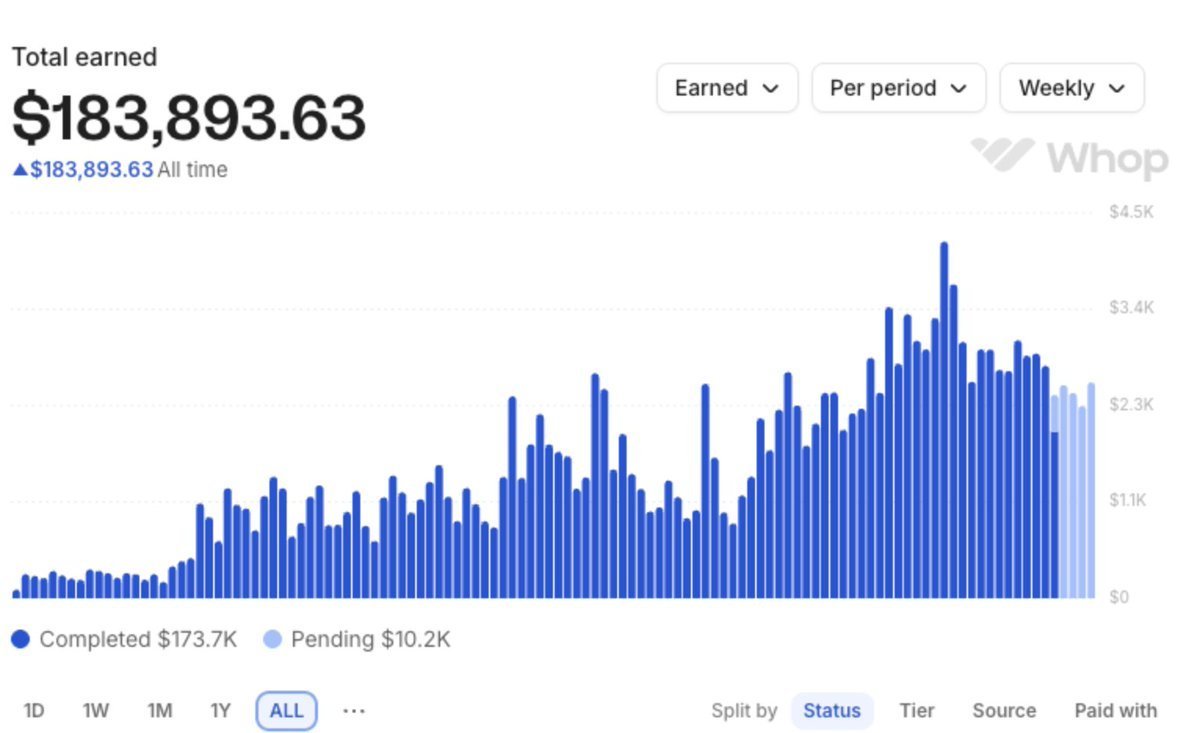Click the Total earned heading
This screenshot has height=733, width=1200.
[84, 57]
